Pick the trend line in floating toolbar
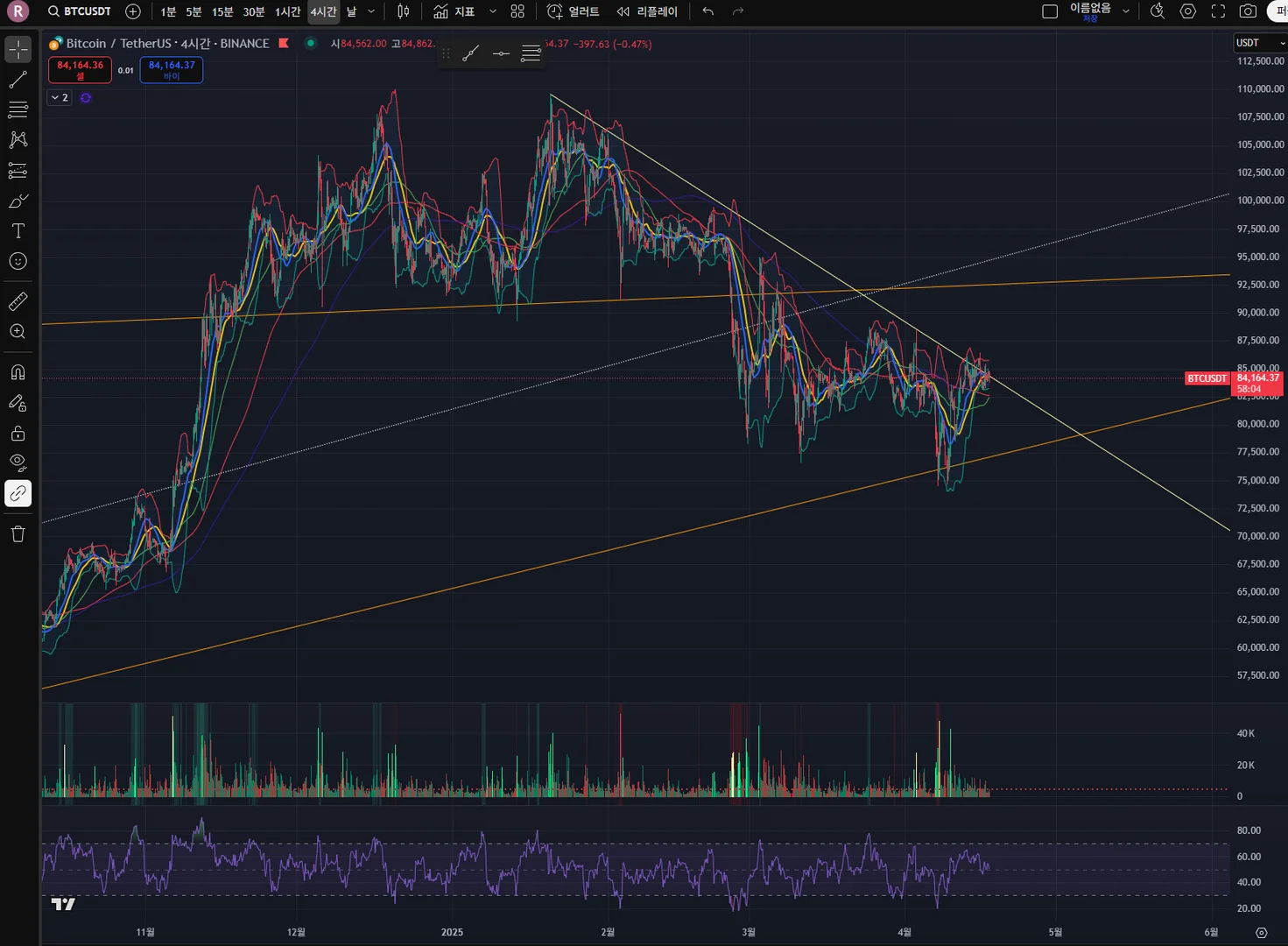This screenshot has width=1288, height=946. coord(470,53)
